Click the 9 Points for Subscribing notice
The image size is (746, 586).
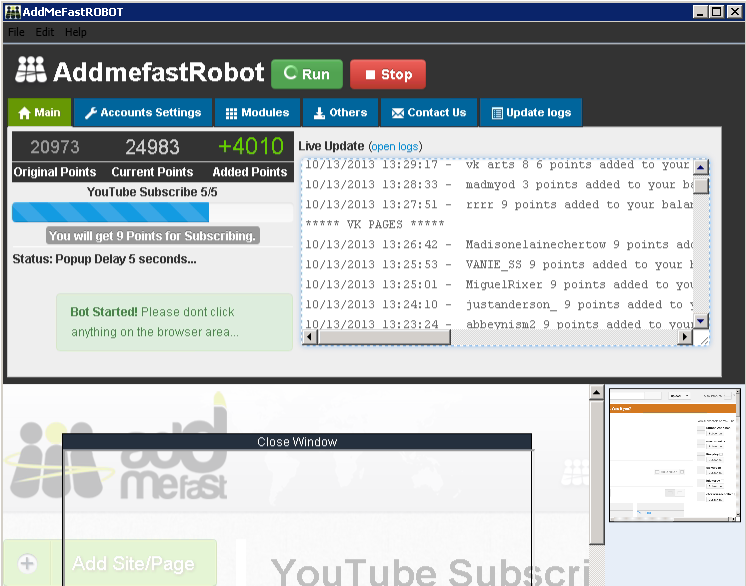point(152,235)
